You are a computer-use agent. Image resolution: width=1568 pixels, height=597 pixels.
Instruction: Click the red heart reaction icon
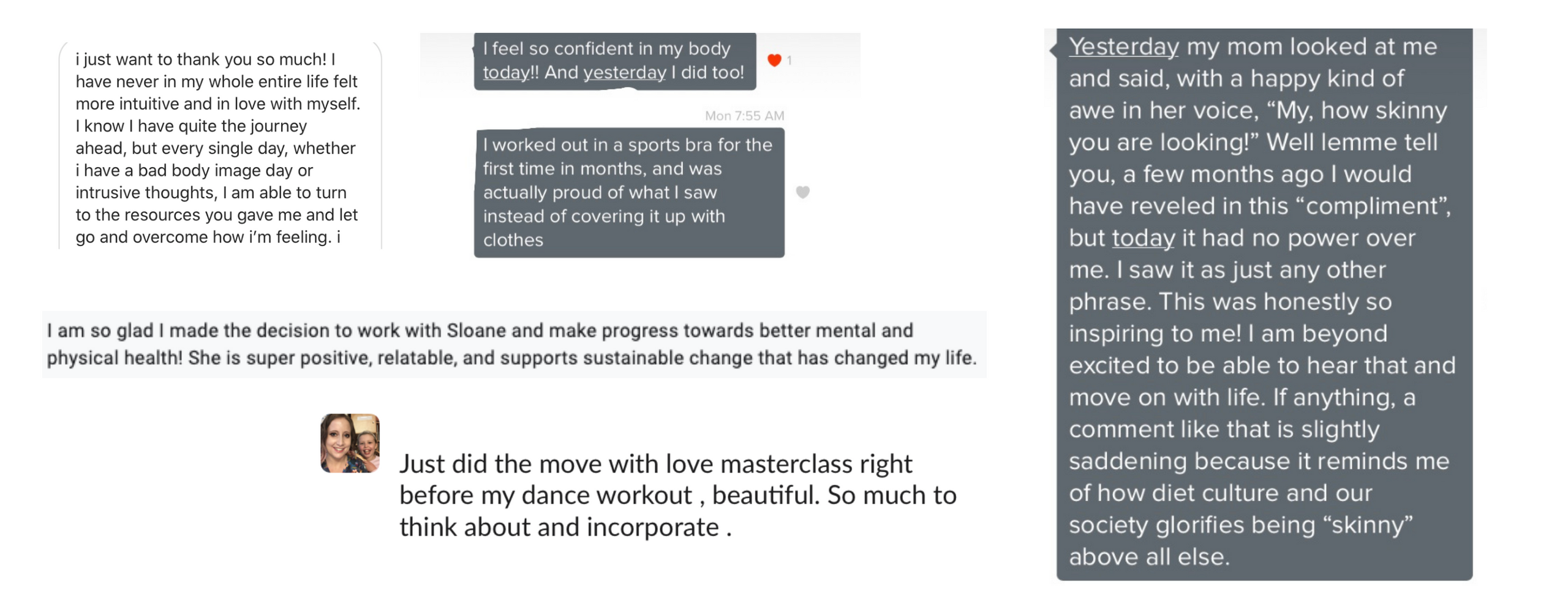pyautogui.click(x=774, y=60)
